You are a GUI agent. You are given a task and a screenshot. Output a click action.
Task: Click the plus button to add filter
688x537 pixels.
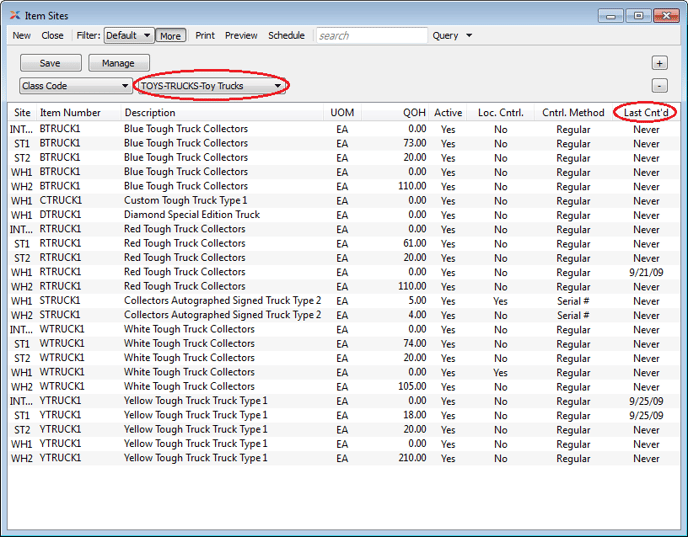pos(659,64)
